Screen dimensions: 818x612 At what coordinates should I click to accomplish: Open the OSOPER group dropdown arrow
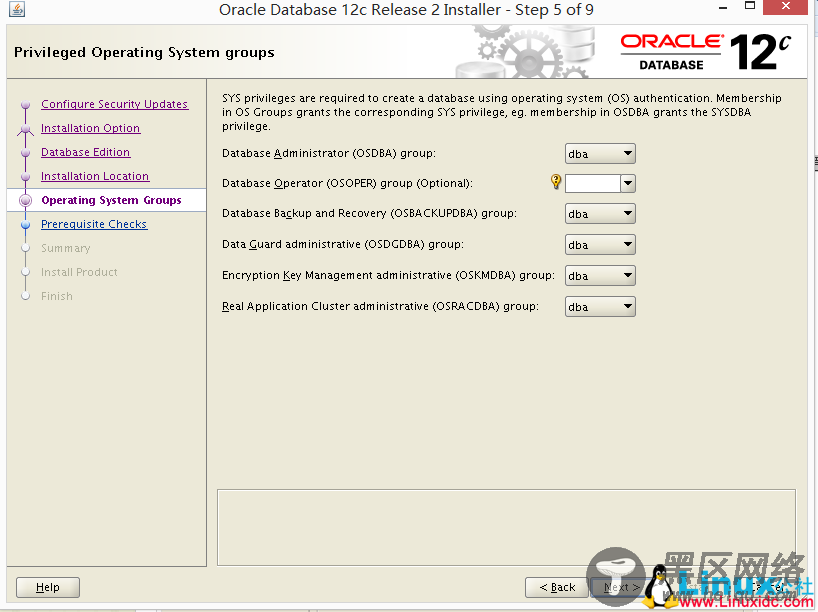pyautogui.click(x=628, y=183)
